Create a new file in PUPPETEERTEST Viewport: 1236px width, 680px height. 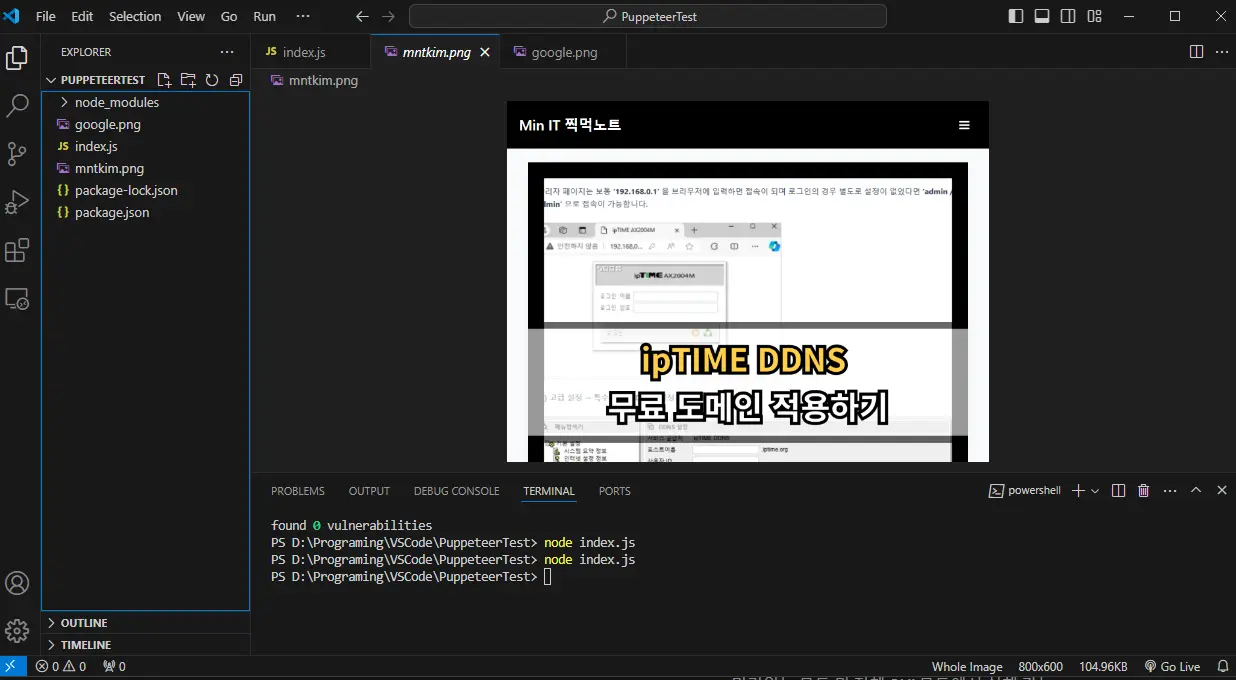164,80
